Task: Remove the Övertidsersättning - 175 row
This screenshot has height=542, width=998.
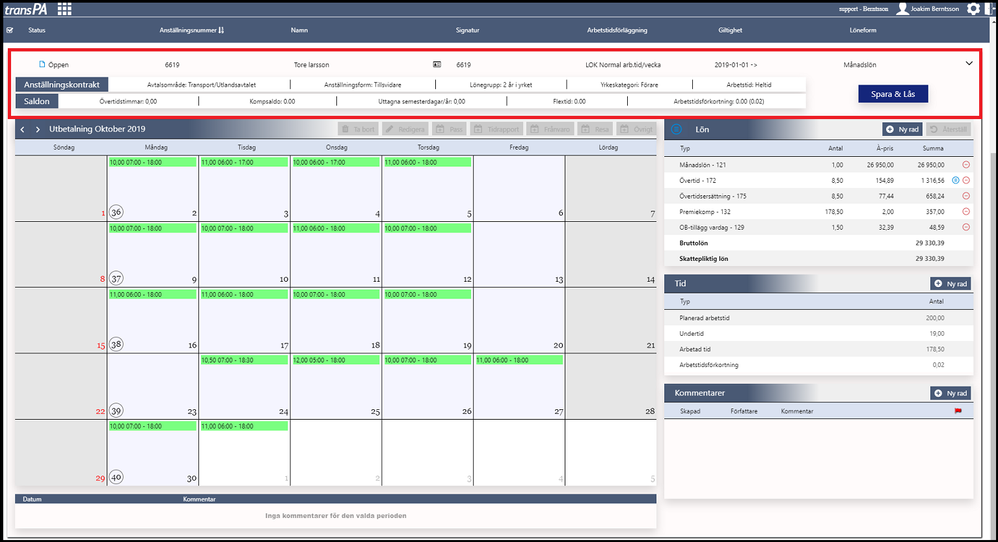Action: pos(966,196)
